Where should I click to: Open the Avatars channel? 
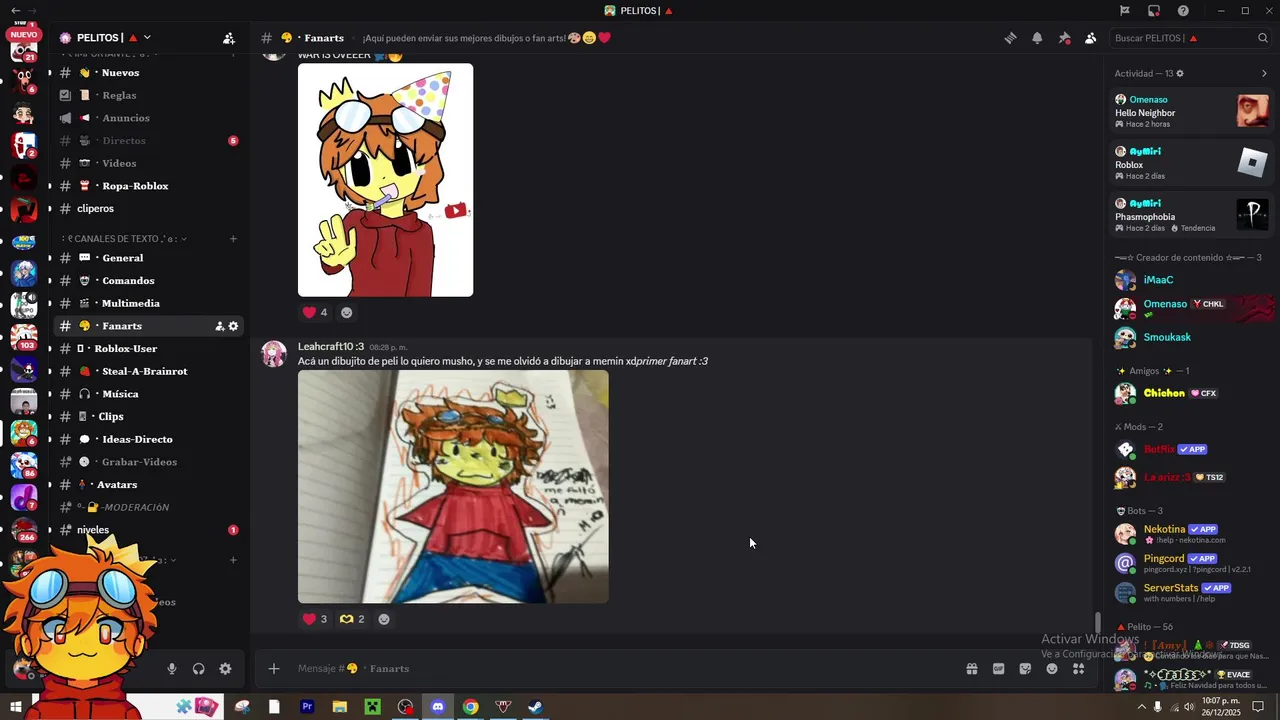[150, 485]
